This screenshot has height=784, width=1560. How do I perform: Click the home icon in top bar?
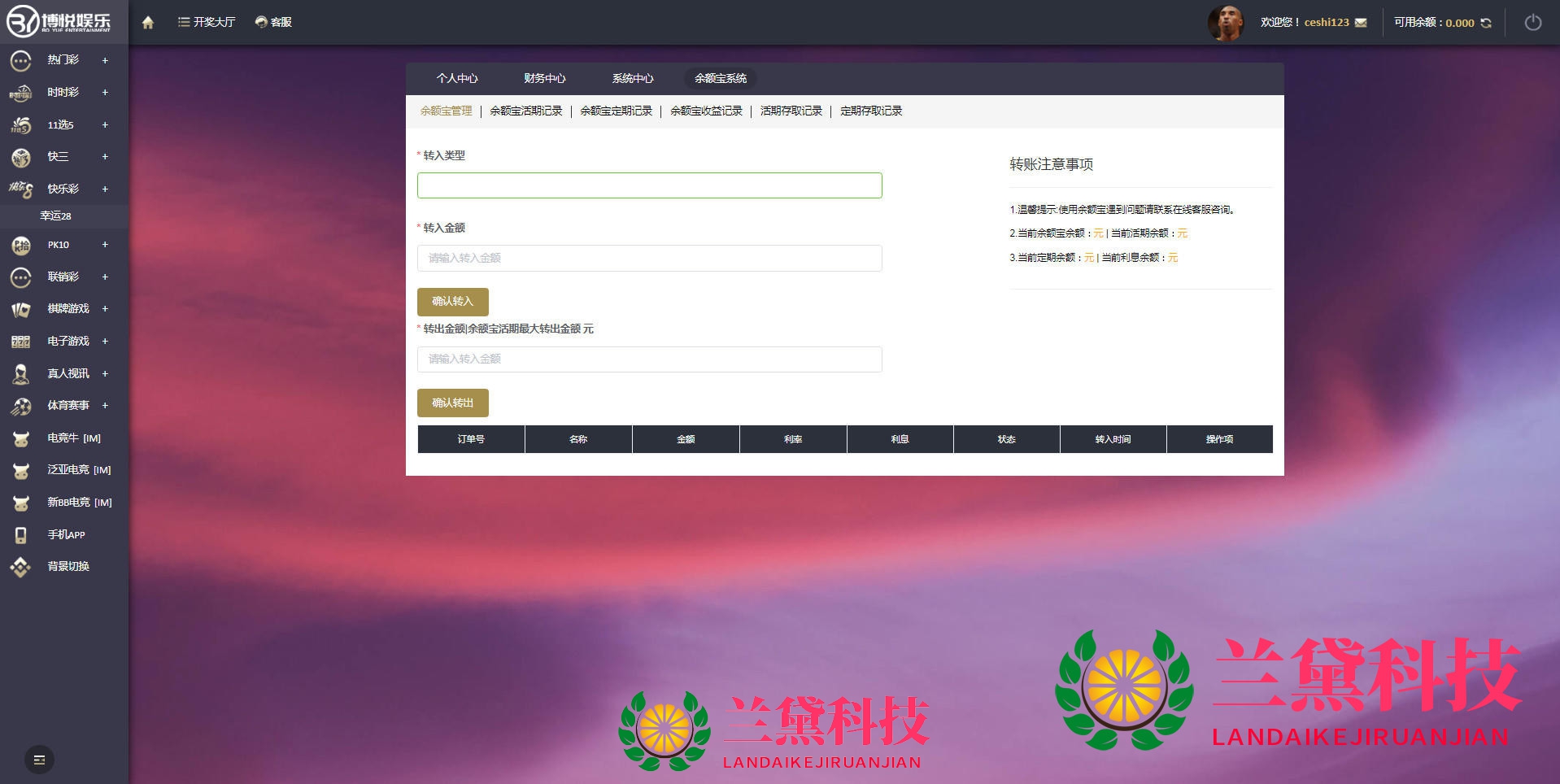(147, 23)
